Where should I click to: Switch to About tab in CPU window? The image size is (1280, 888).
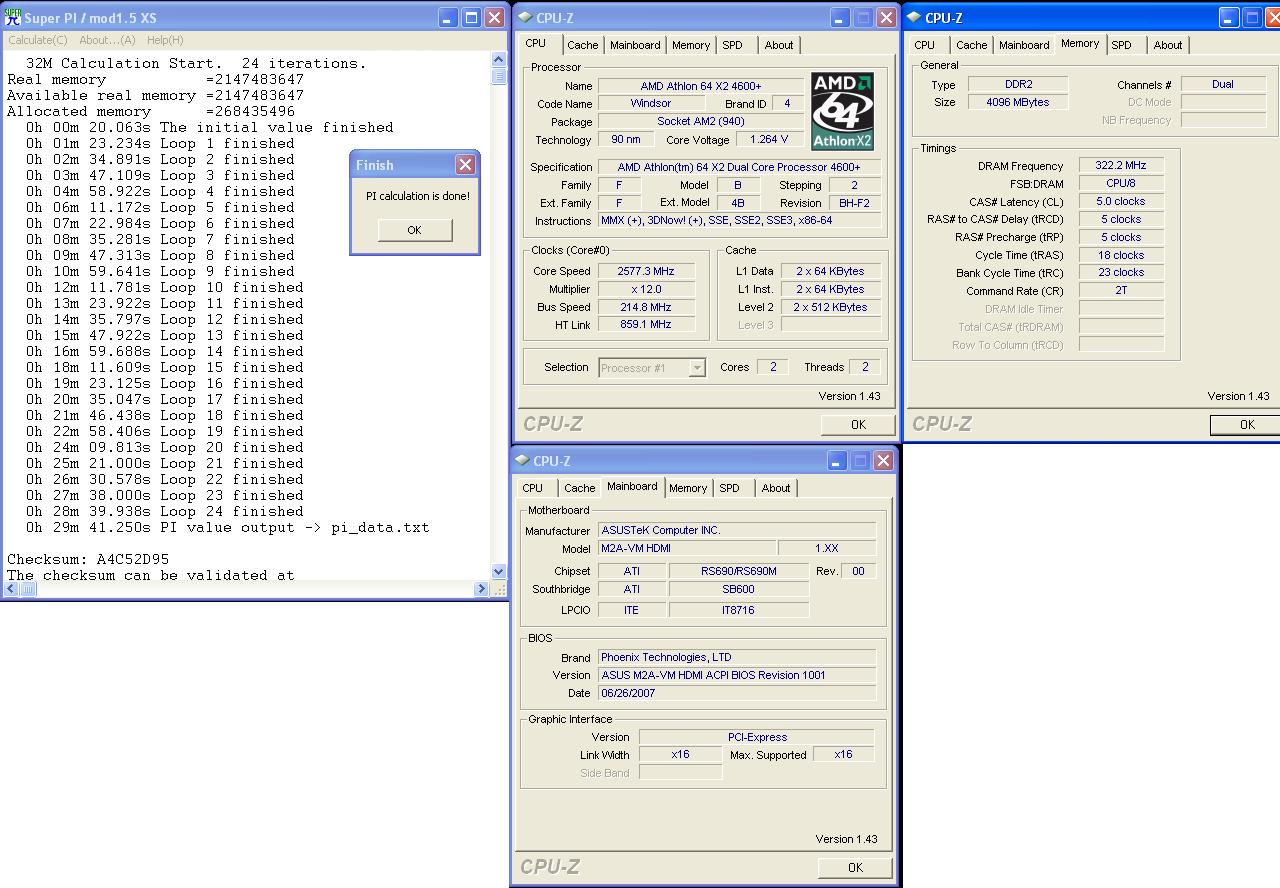[x=779, y=45]
